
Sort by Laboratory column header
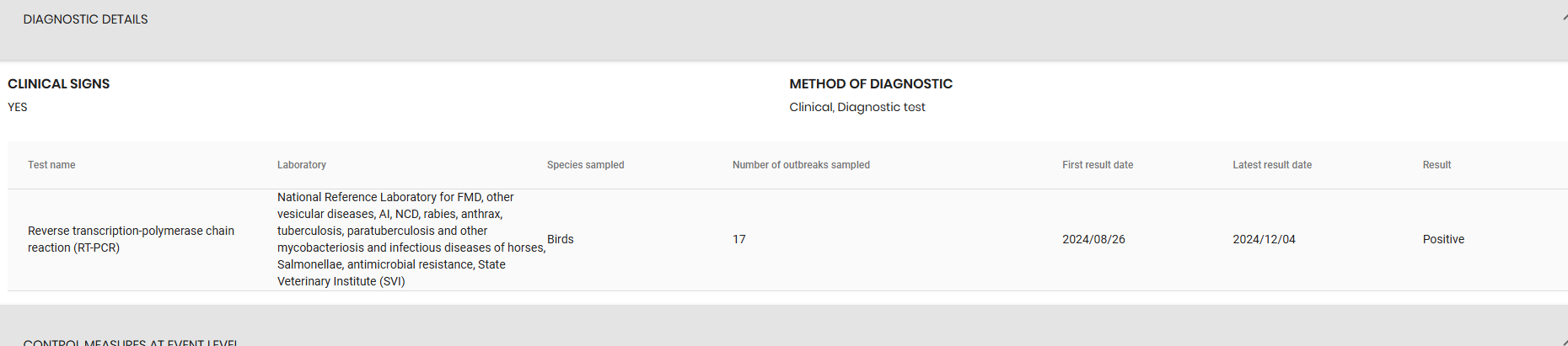click(301, 165)
